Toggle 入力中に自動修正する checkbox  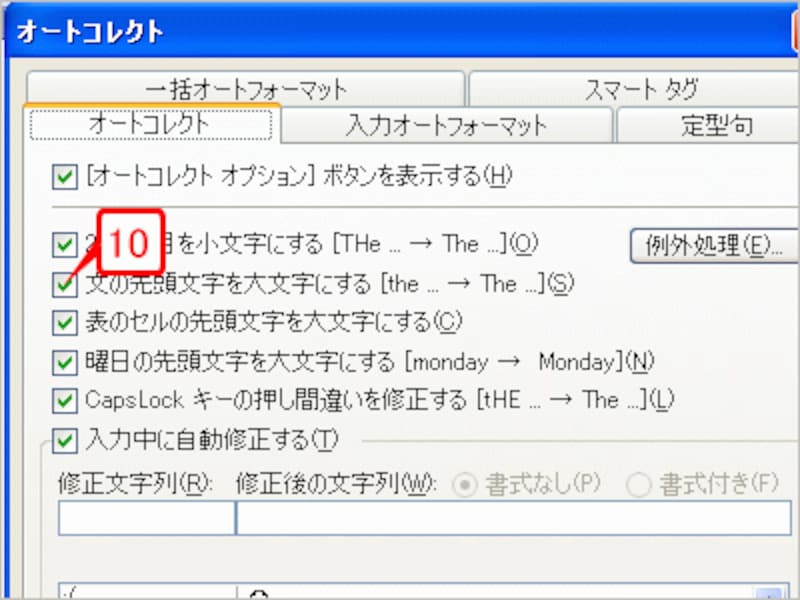(x=65, y=440)
